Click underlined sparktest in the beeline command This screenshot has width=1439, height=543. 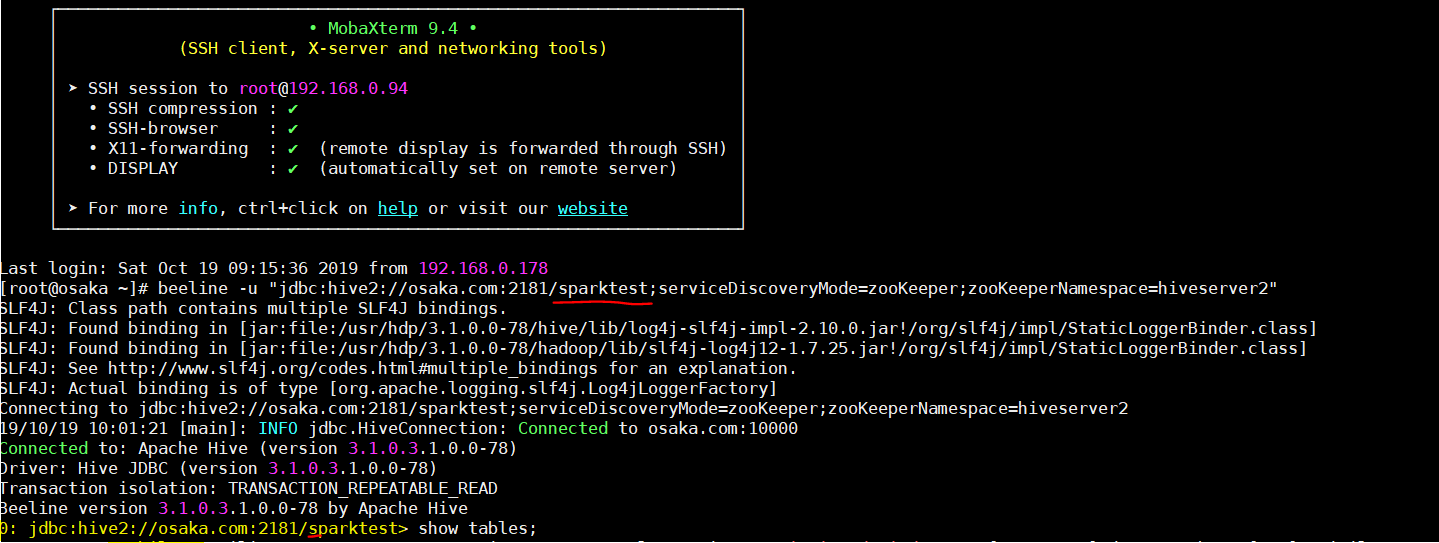click(603, 289)
